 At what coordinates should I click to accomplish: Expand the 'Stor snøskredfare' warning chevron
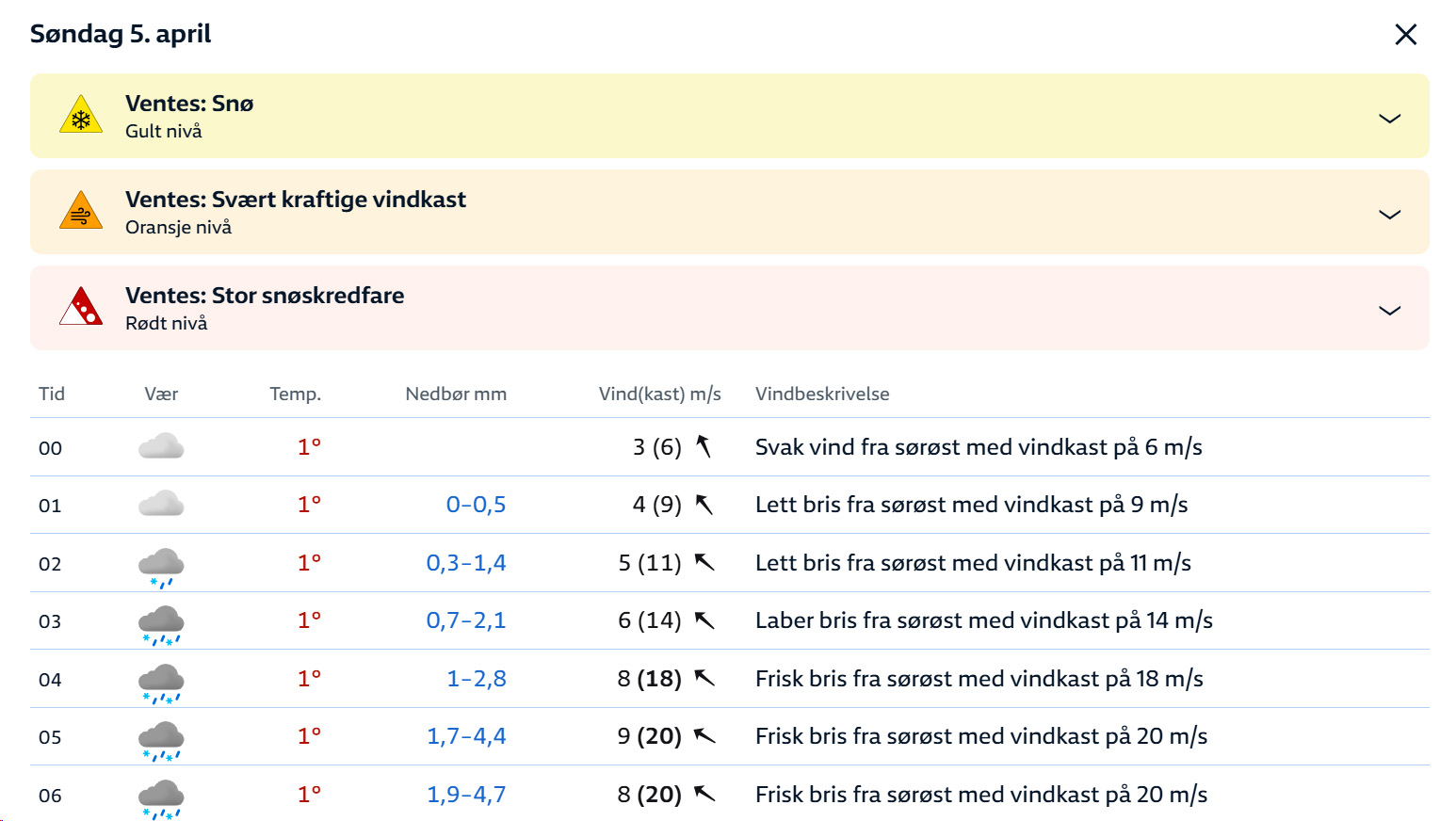coord(1389,310)
